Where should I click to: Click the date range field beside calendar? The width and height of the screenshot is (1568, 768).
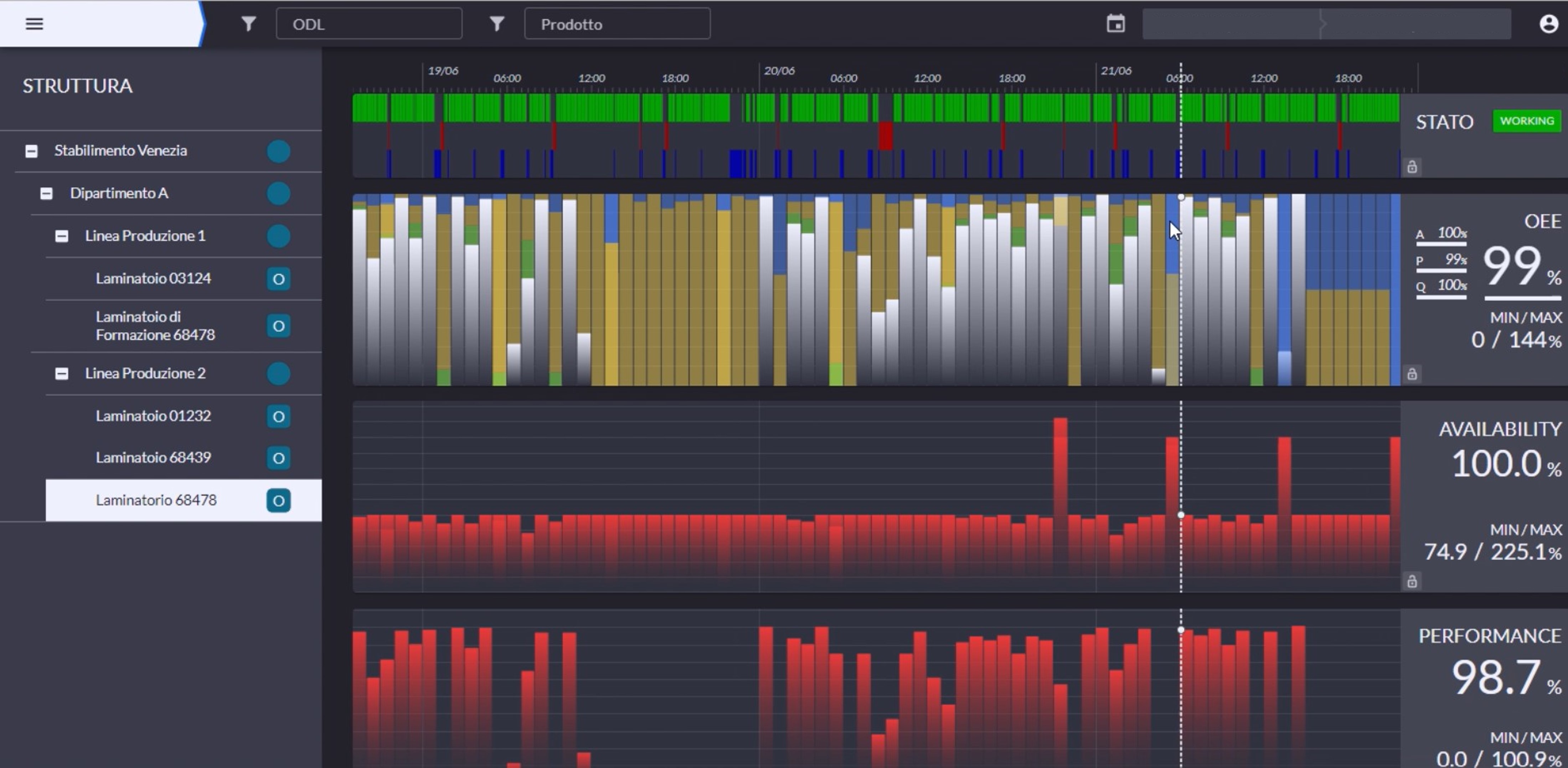1326,24
